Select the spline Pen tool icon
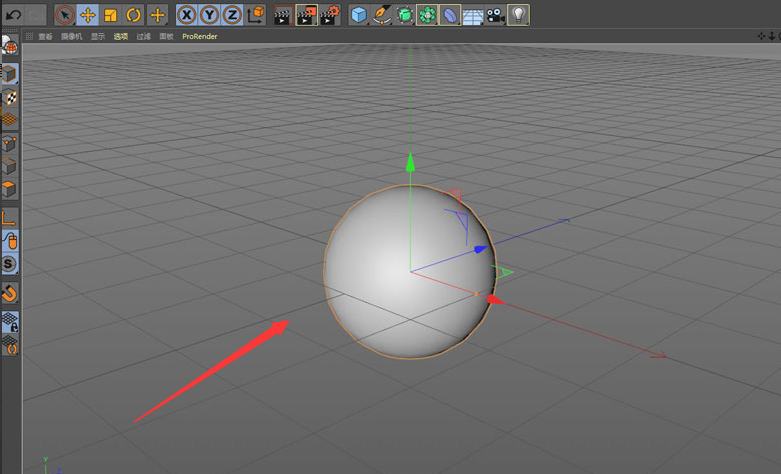This screenshot has width=781, height=474. 382,15
